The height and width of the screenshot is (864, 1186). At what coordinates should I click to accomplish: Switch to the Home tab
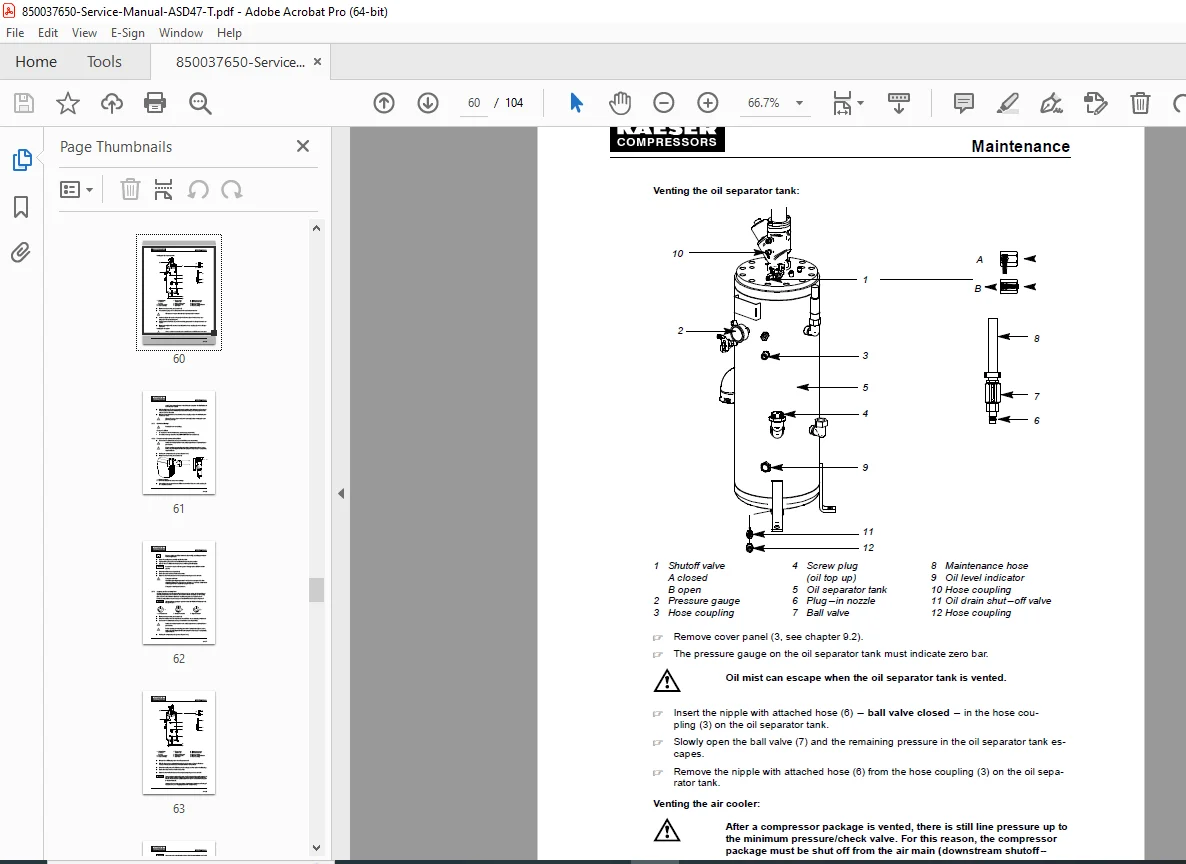(x=36, y=61)
